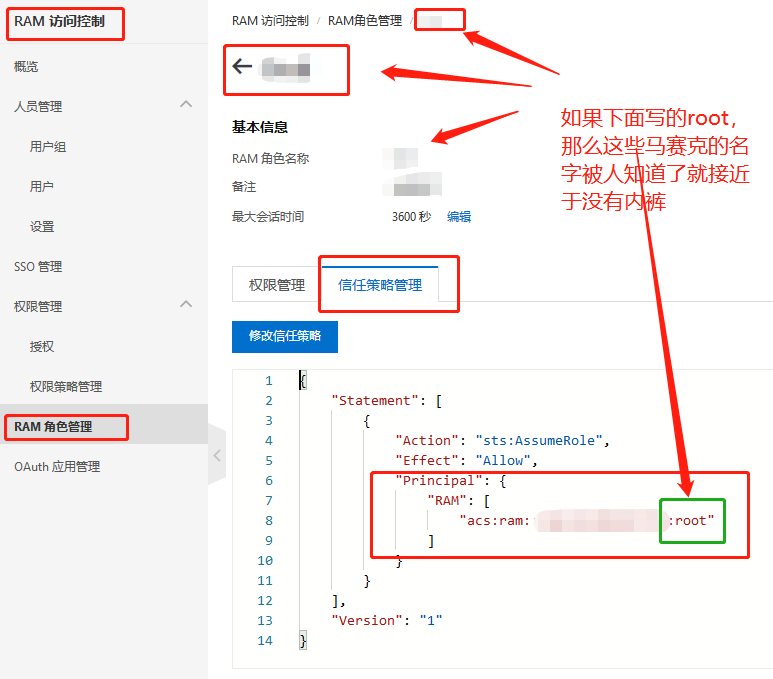Collapse the sidebar with the left chevron handle

click(x=217, y=455)
